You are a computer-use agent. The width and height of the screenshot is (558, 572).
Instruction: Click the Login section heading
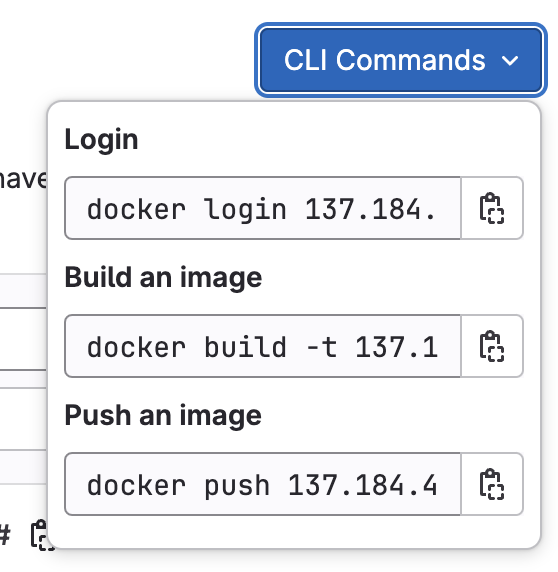point(101,139)
